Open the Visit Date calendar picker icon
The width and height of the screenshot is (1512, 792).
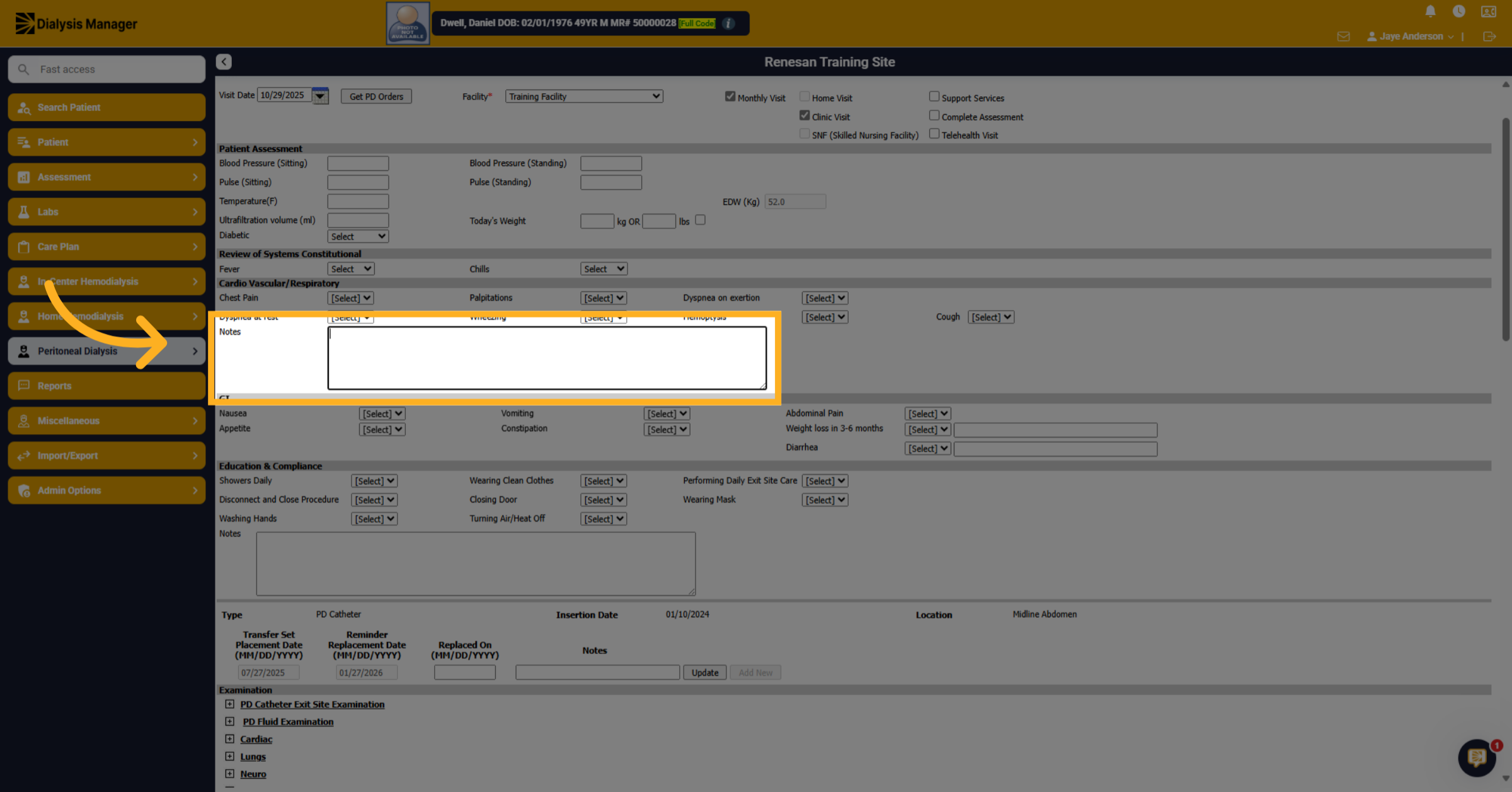(x=320, y=96)
